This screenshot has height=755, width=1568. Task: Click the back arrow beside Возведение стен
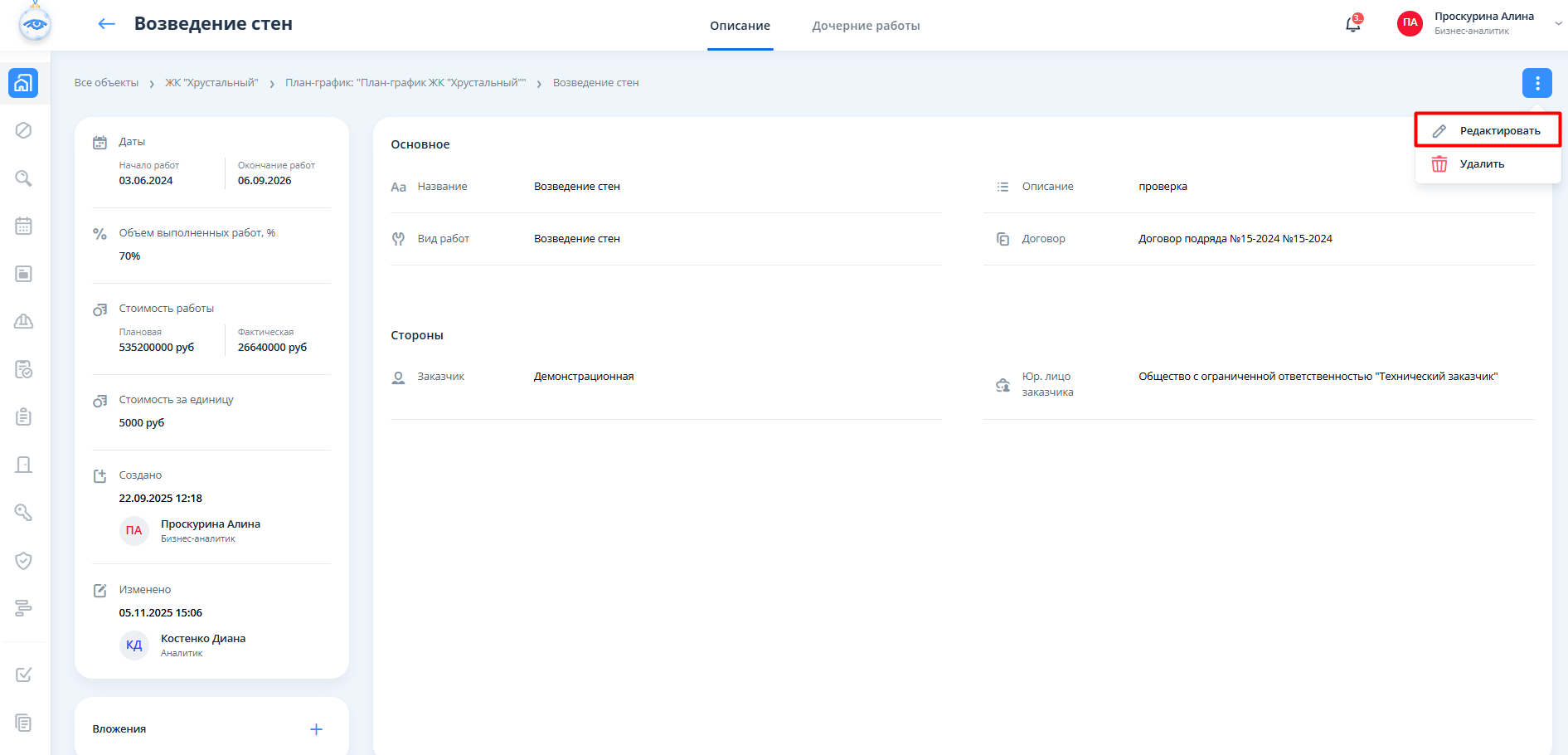106,24
